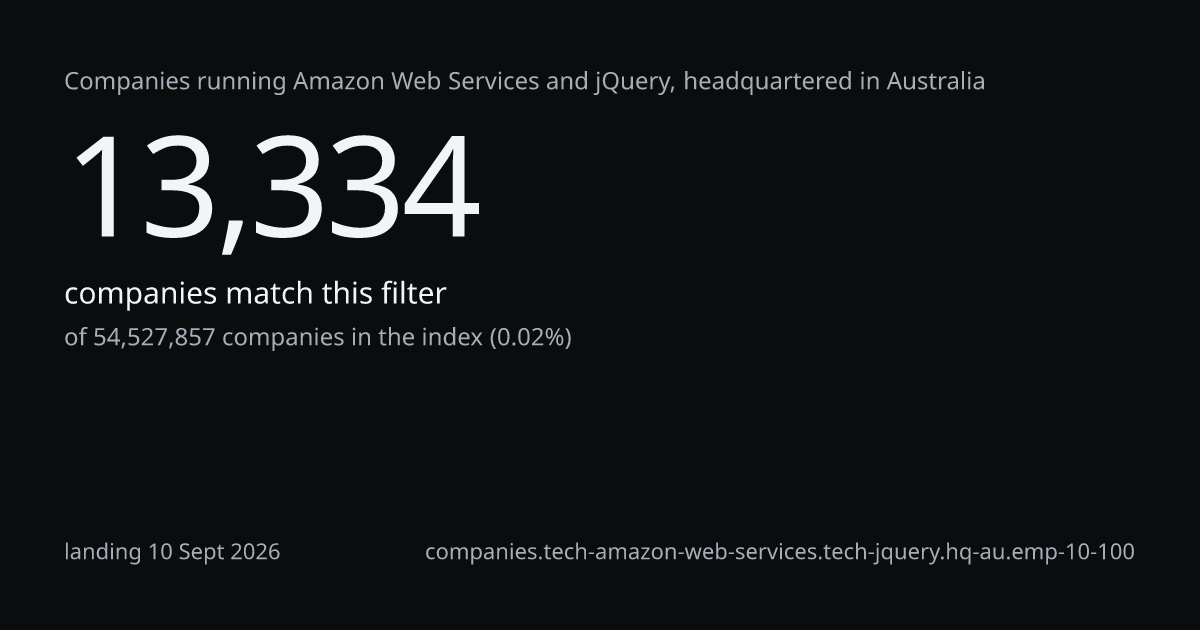This screenshot has width=1200, height=630.
Task: Click the word 'headquartered' in the heading
Action: coord(769,82)
